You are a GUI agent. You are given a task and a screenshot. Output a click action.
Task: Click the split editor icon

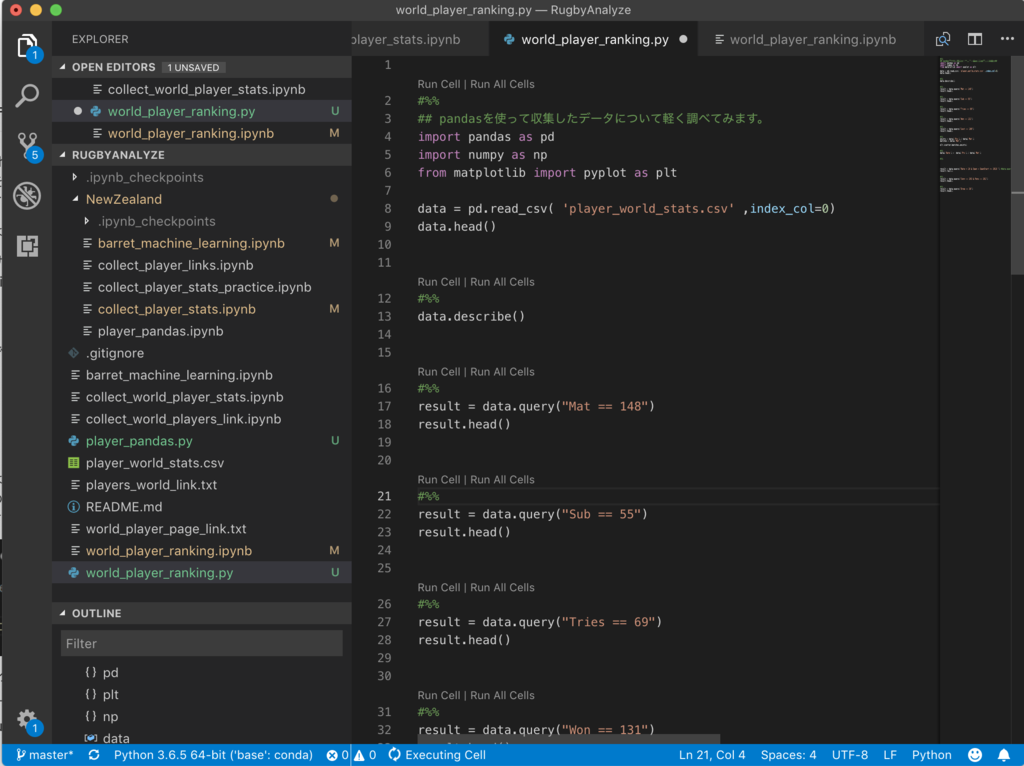pos(975,40)
